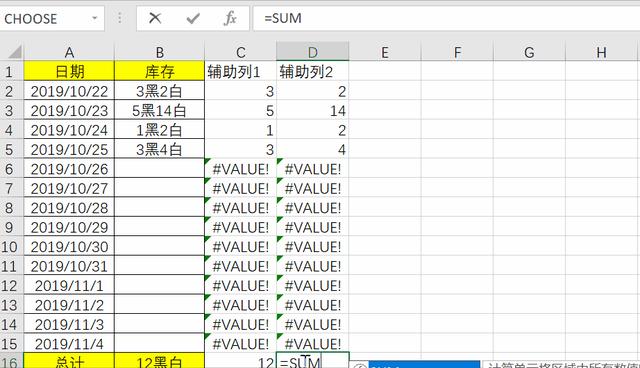Click the cell with date 2019/10/27
Screen dimensions: 640x368
[69, 188]
